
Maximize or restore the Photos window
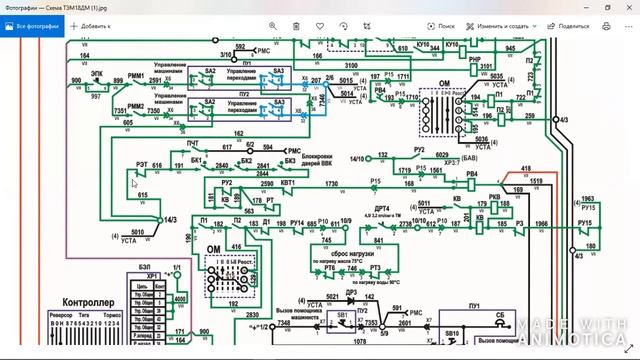pos(607,8)
